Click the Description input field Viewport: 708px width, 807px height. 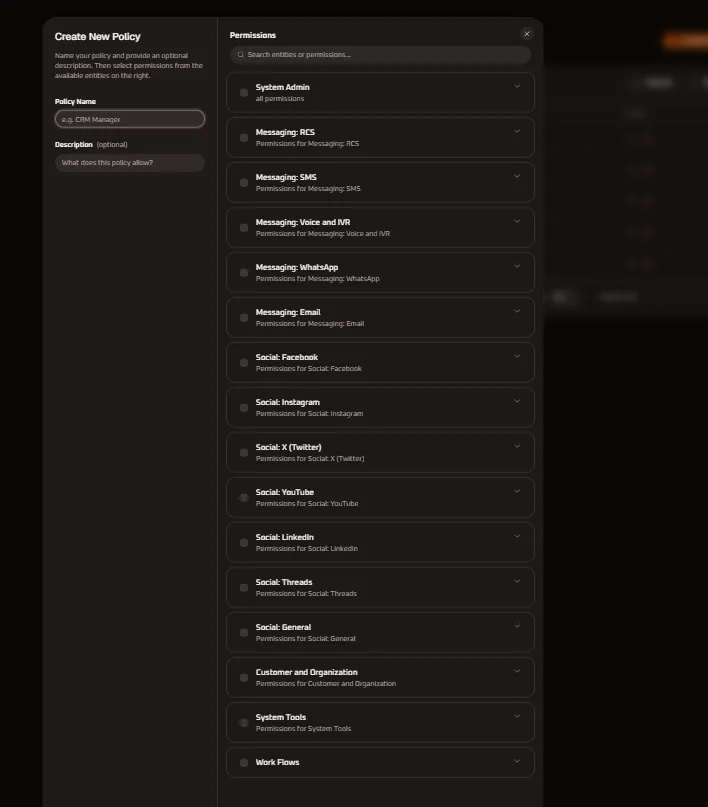click(130, 163)
